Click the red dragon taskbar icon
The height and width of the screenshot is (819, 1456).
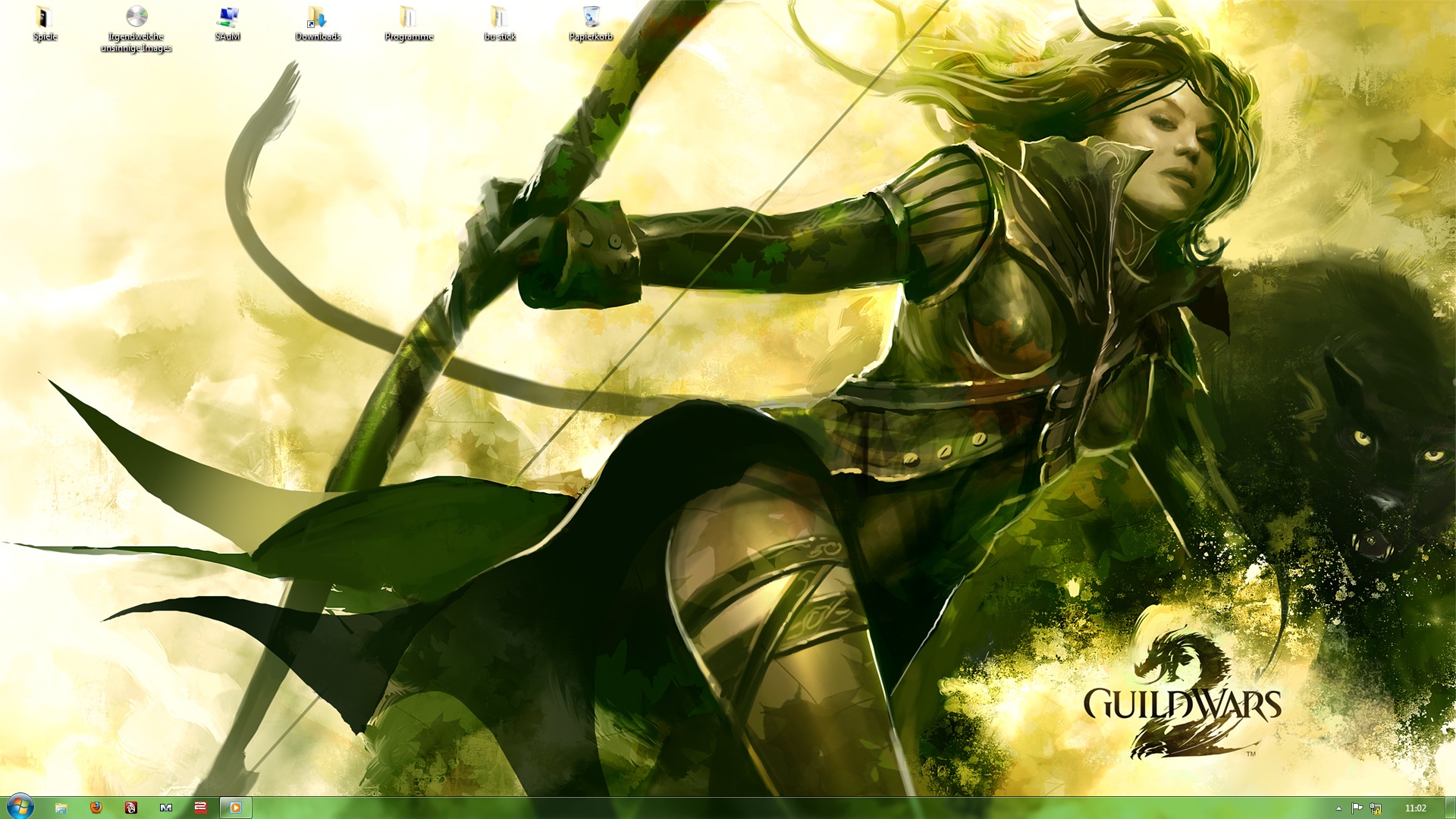tap(130, 808)
